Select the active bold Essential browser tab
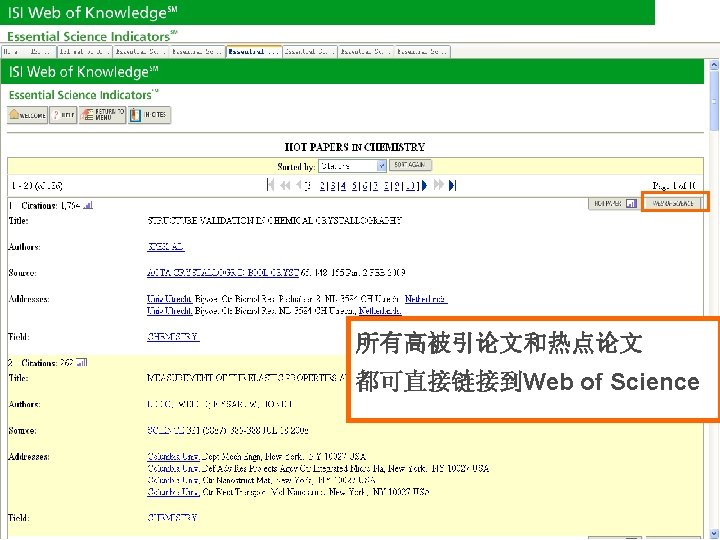720x540 pixels. pyautogui.click(x=254, y=51)
